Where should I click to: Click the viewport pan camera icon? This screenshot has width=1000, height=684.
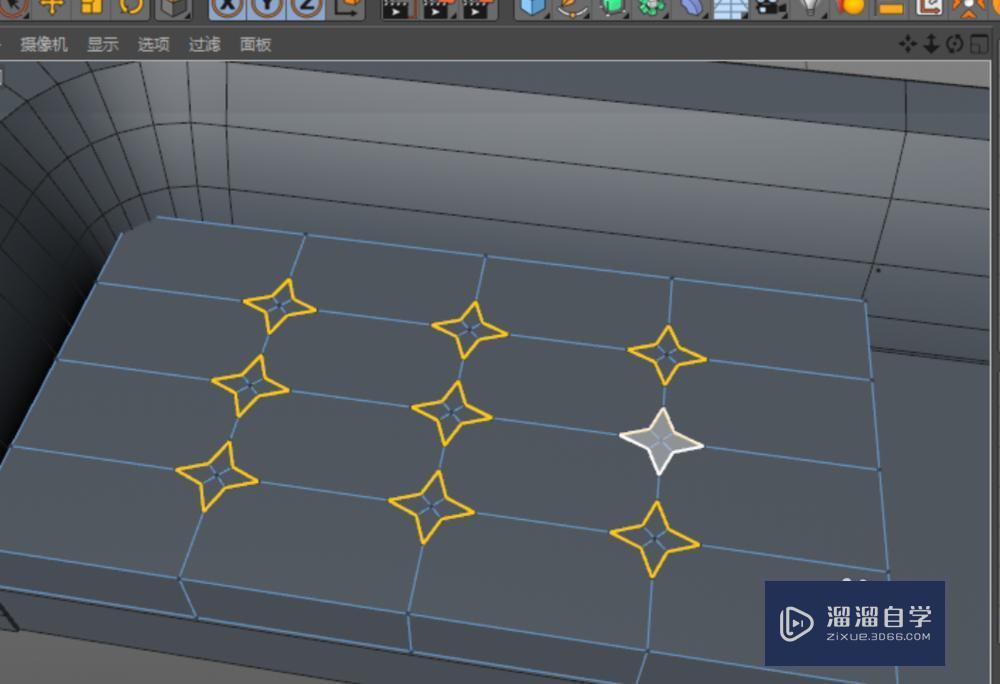[x=908, y=44]
